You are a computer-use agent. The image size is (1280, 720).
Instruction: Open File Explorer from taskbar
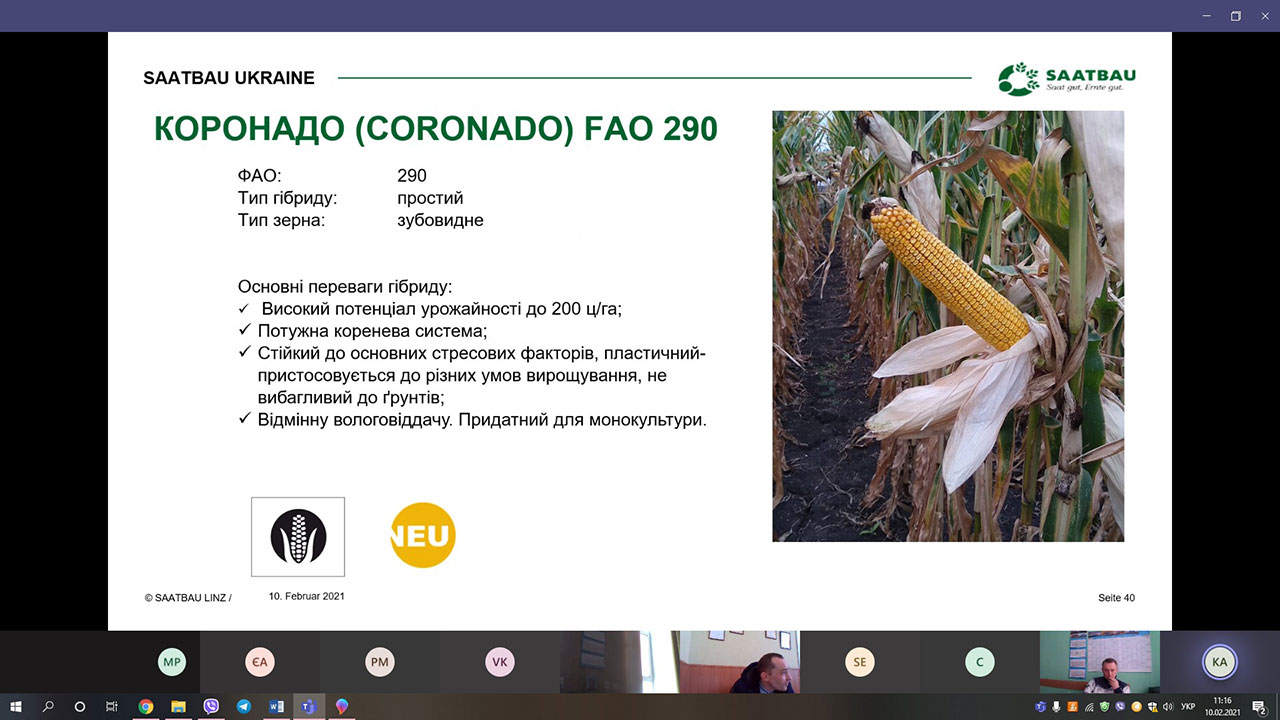click(x=178, y=706)
